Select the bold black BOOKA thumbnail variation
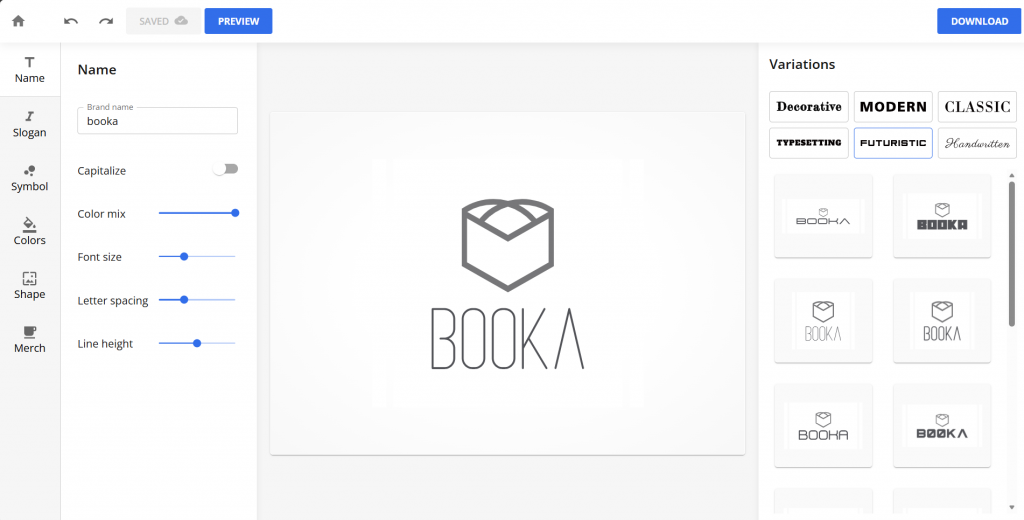Viewport: 1024px width, 520px height. (x=942, y=216)
